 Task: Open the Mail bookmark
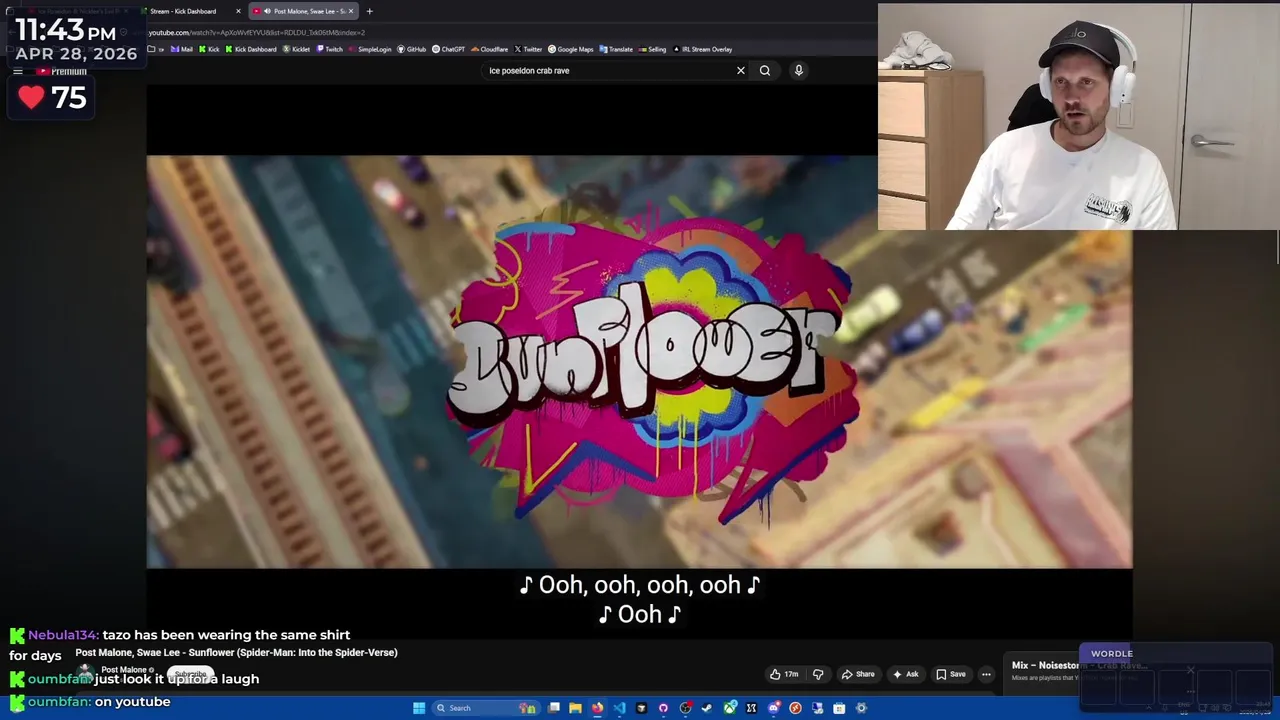pyautogui.click(x=181, y=49)
